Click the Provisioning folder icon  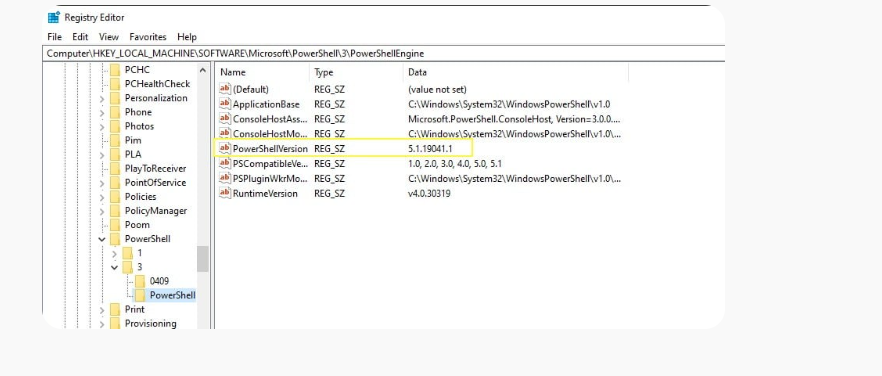115,323
